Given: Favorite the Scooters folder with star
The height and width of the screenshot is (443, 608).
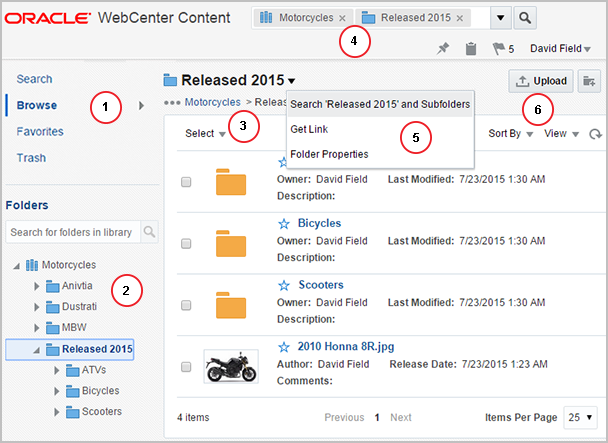Looking at the screenshot, I should (x=284, y=286).
